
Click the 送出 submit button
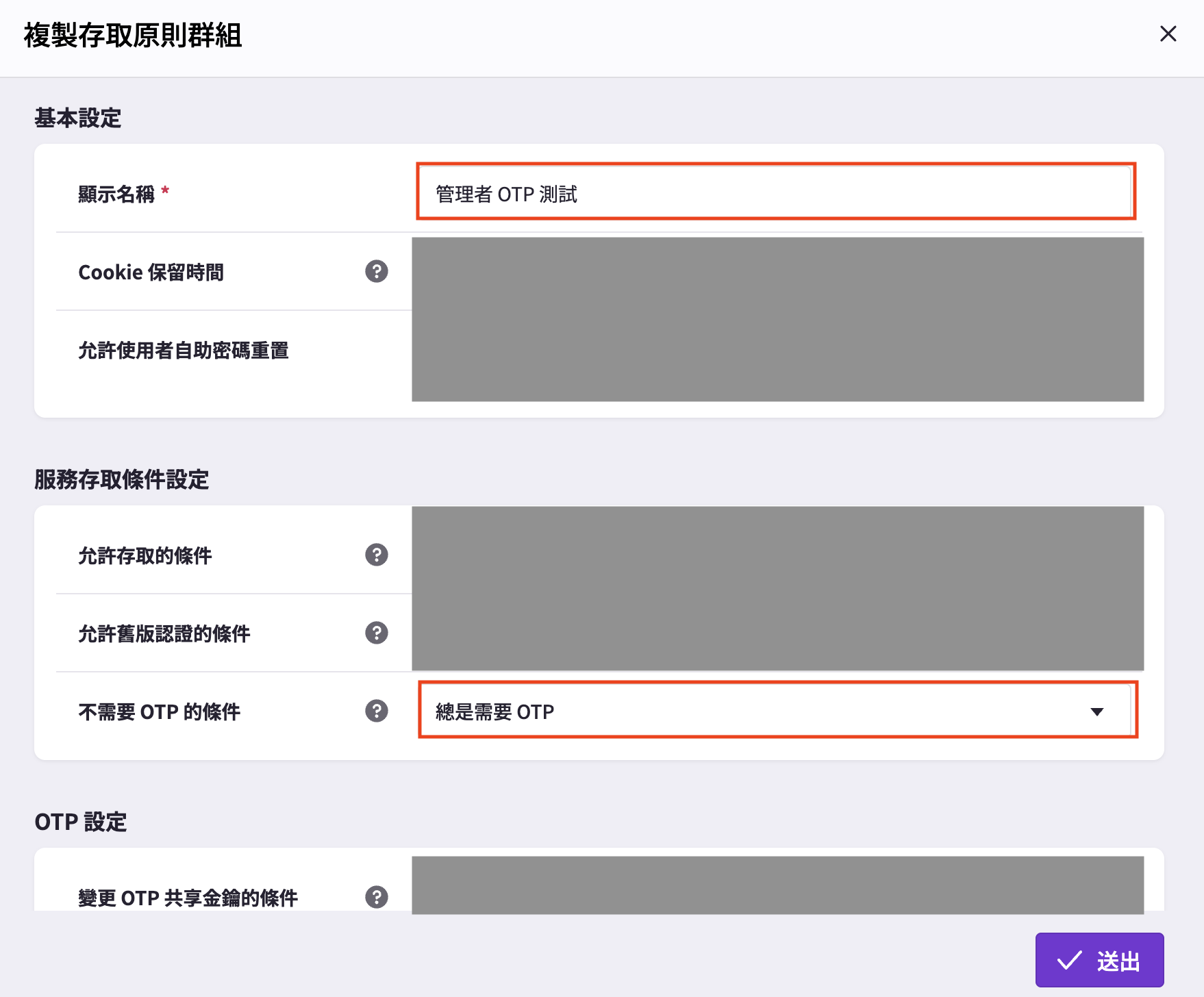point(1099,960)
